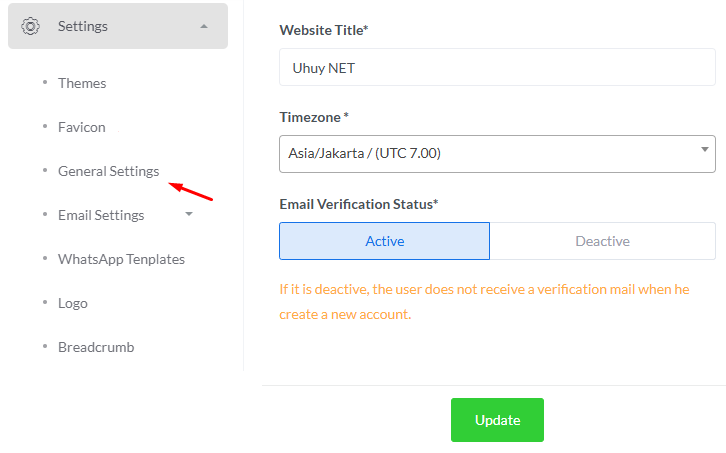726x453 pixels.
Task: Open the WhatsApp Tenplates page
Action: coord(121,259)
